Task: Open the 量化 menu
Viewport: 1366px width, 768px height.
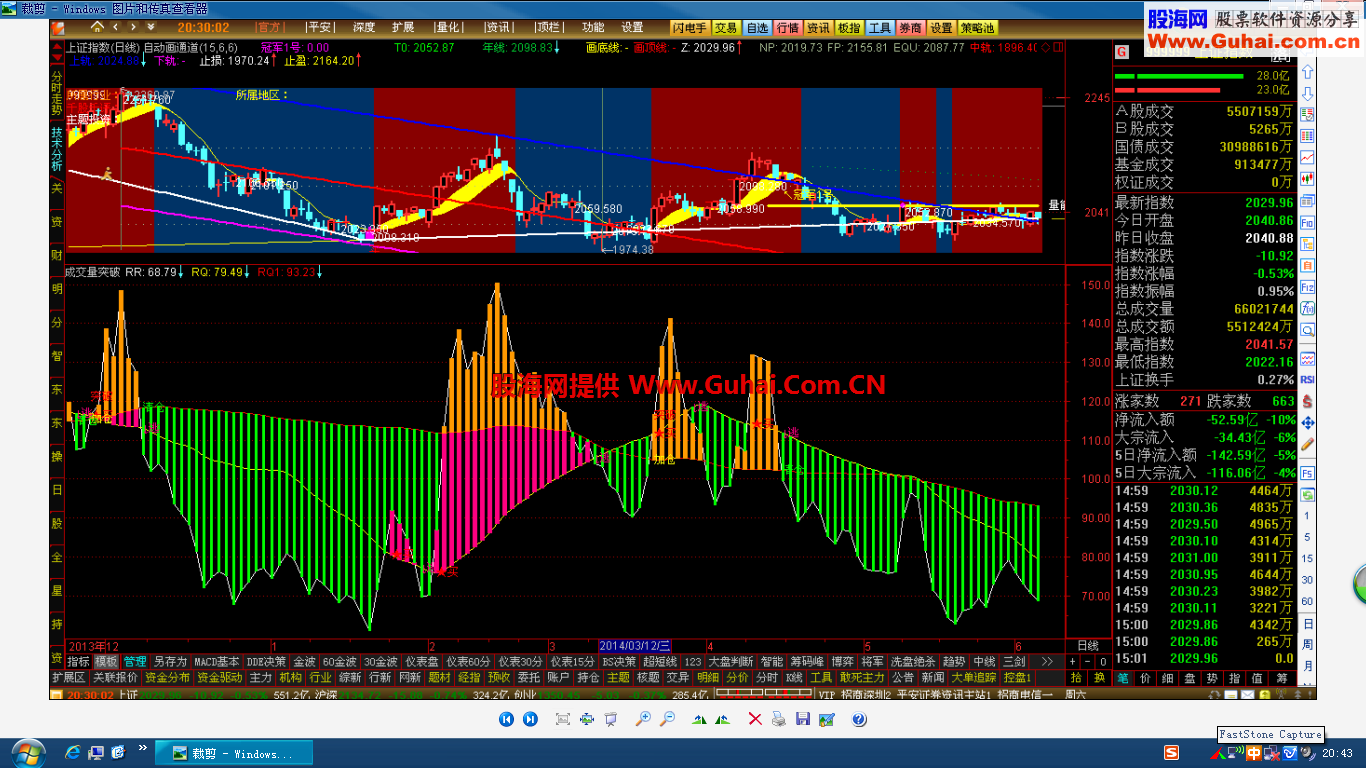Action: (449, 27)
